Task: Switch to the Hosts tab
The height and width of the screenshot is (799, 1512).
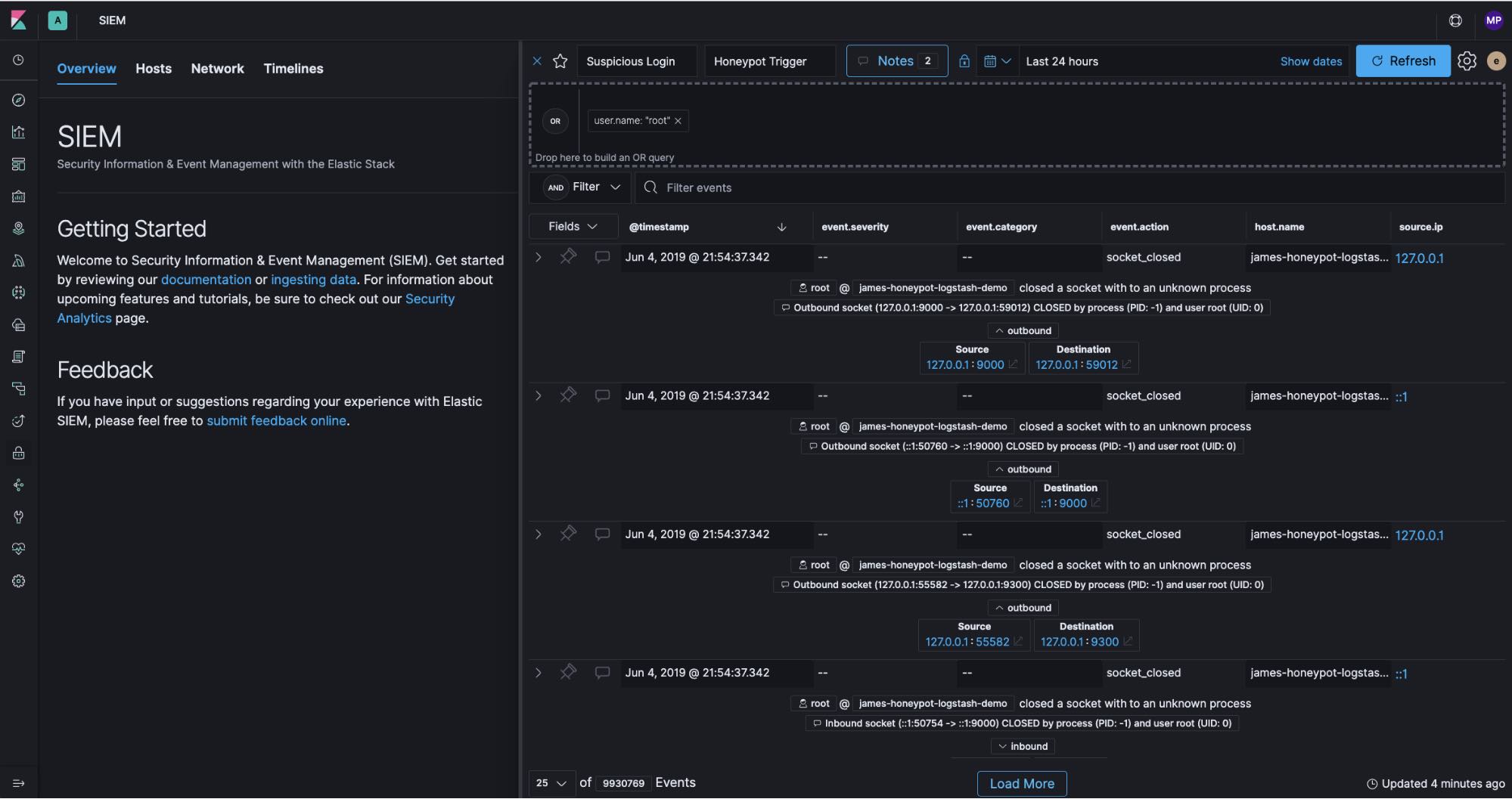Action: tap(154, 69)
